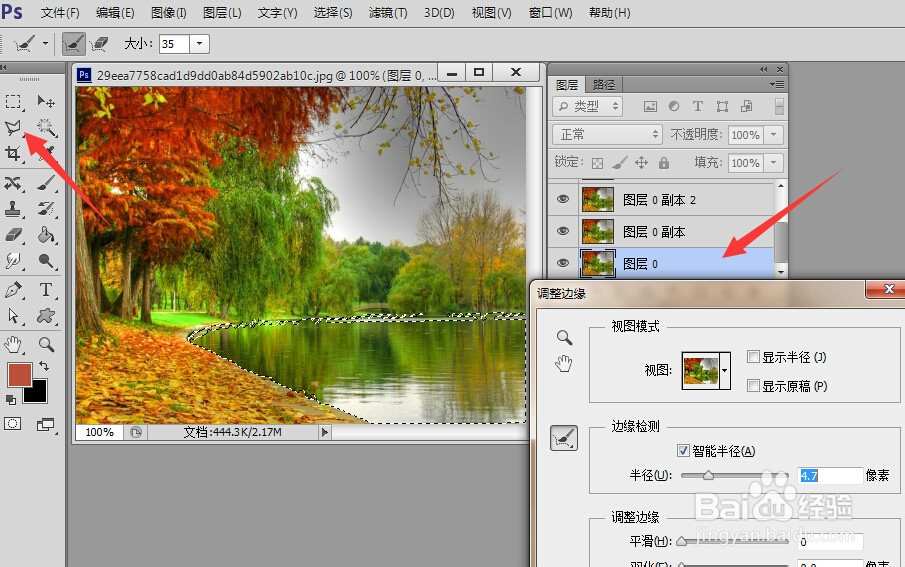Click the Zoom tool in Refine Edge dialog
This screenshot has height=567, width=905.
point(564,337)
